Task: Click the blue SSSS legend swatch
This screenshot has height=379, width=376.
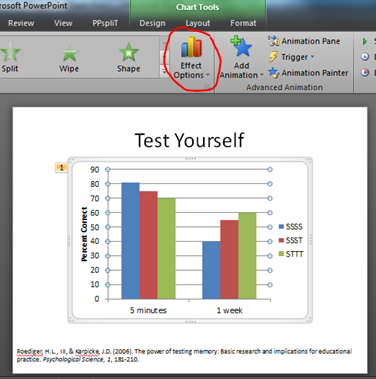Action: pos(281,227)
